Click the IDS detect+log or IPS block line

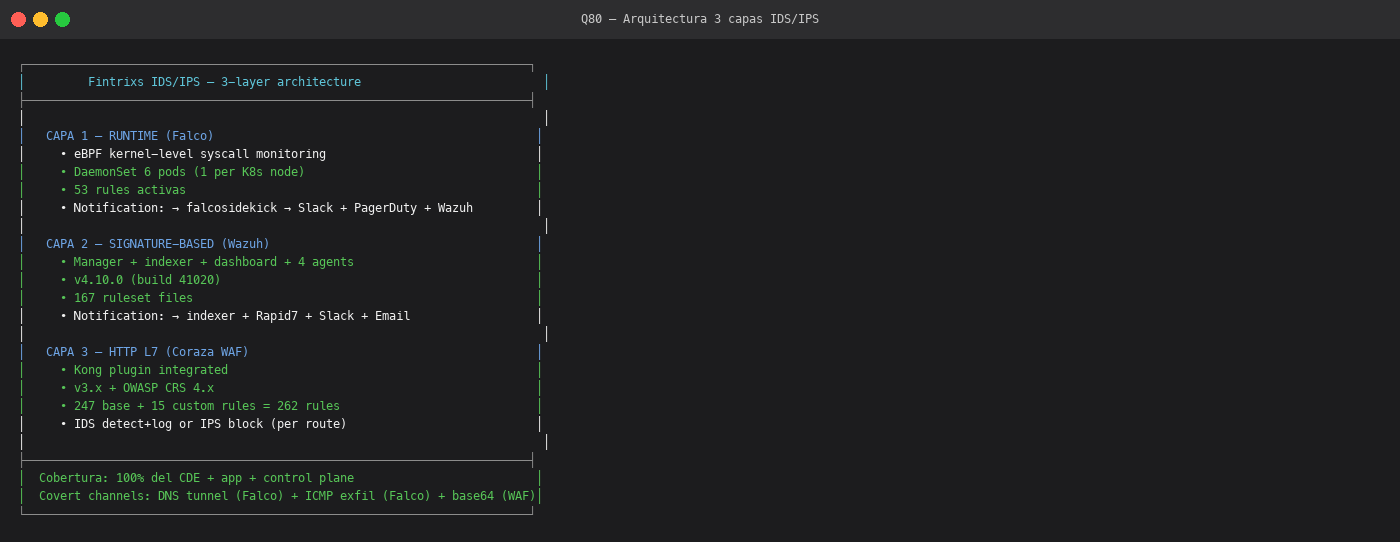click(203, 424)
